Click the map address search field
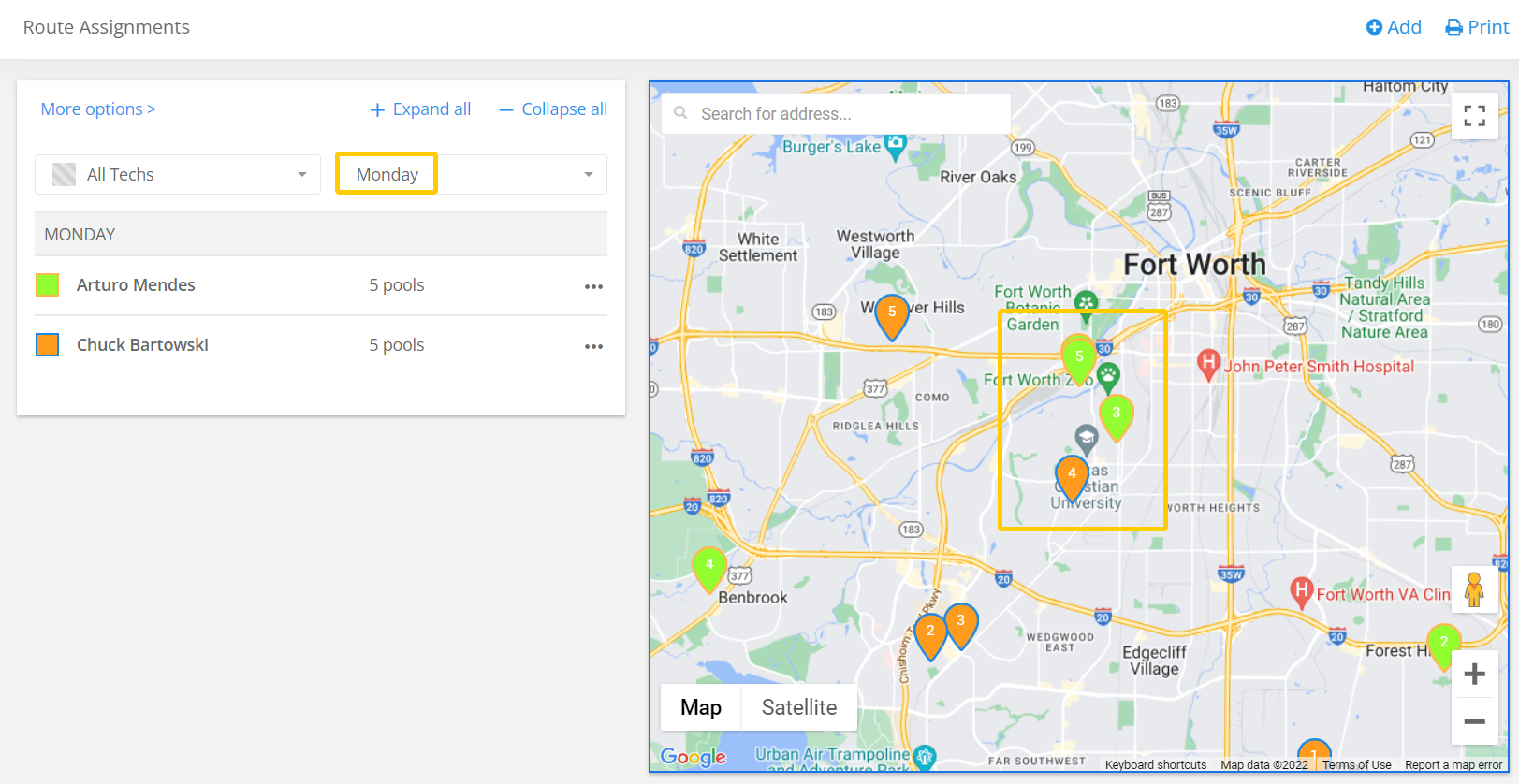 coord(836,113)
